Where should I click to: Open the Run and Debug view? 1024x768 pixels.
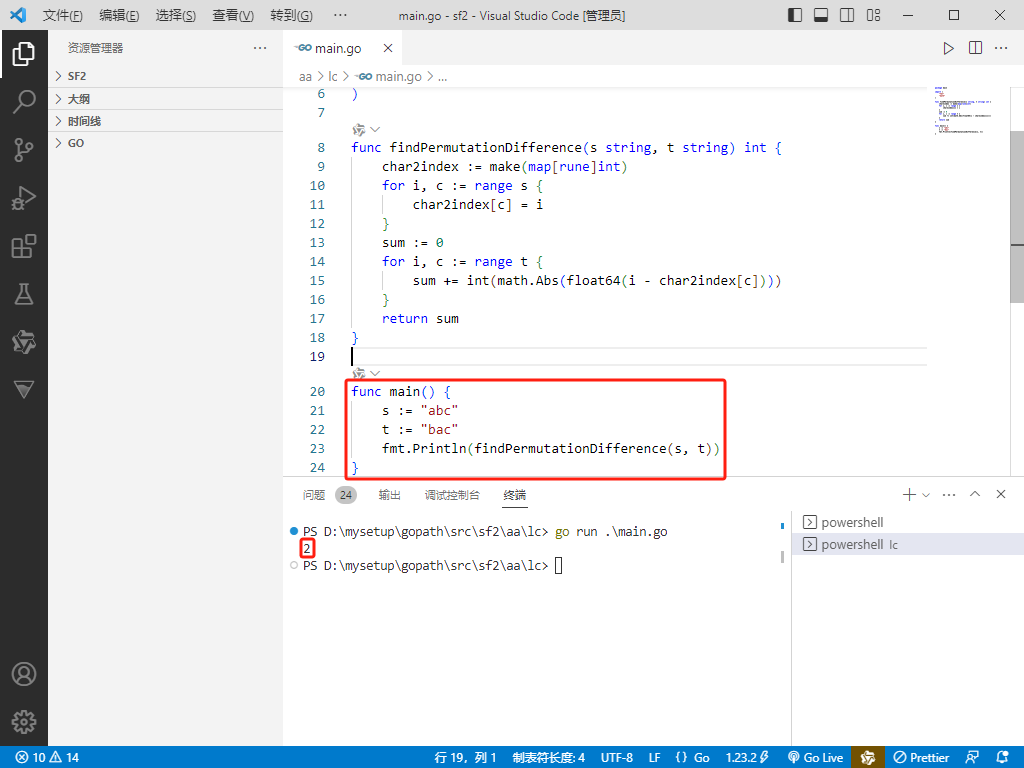[x=24, y=198]
